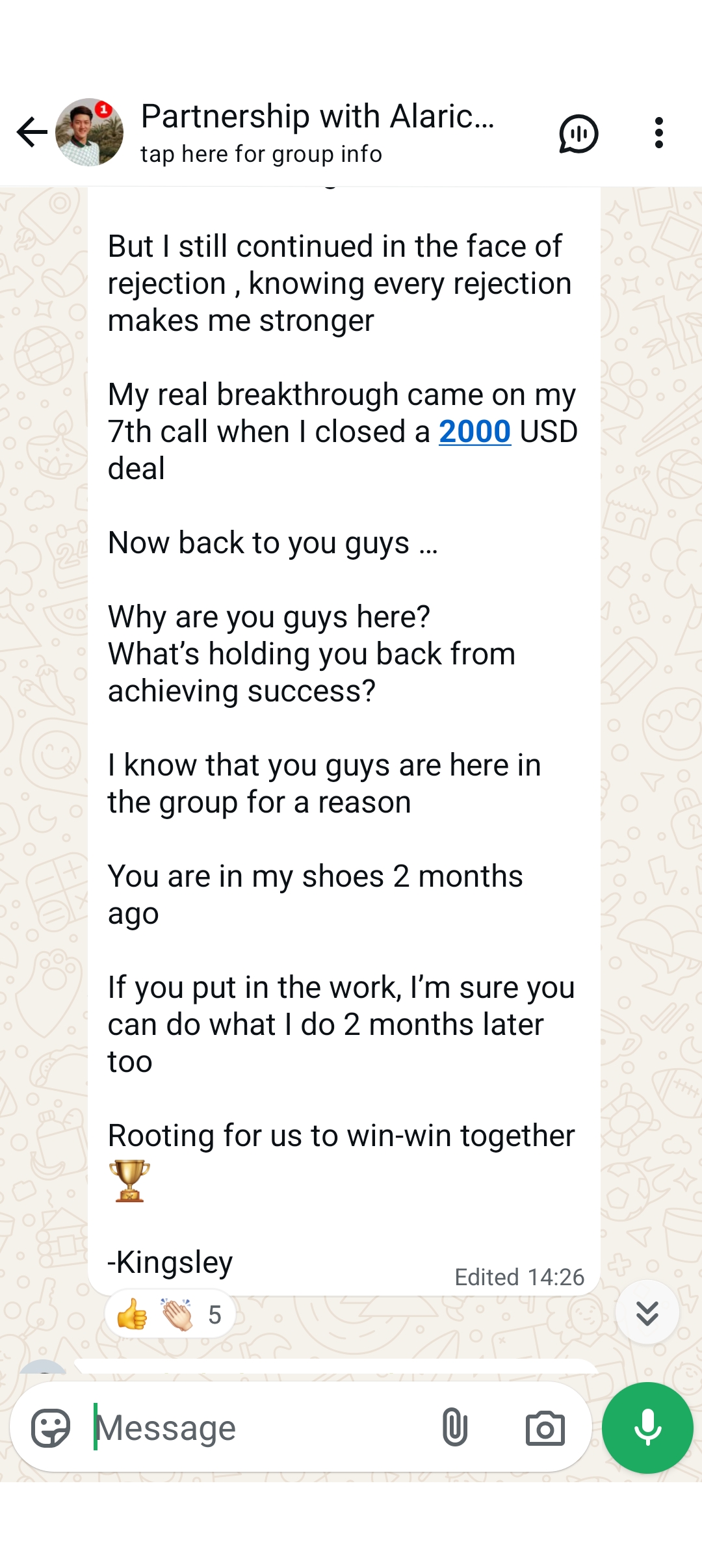This screenshot has height=1568, width=702.
Task: Tap the paperclip attach icon
Action: click(454, 1427)
